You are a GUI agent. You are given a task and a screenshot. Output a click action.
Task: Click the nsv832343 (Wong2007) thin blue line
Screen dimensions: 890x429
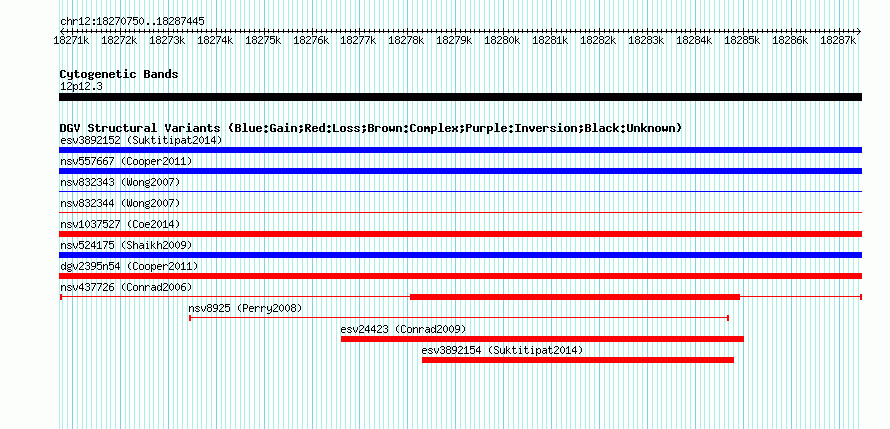click(x=460, y=192)
